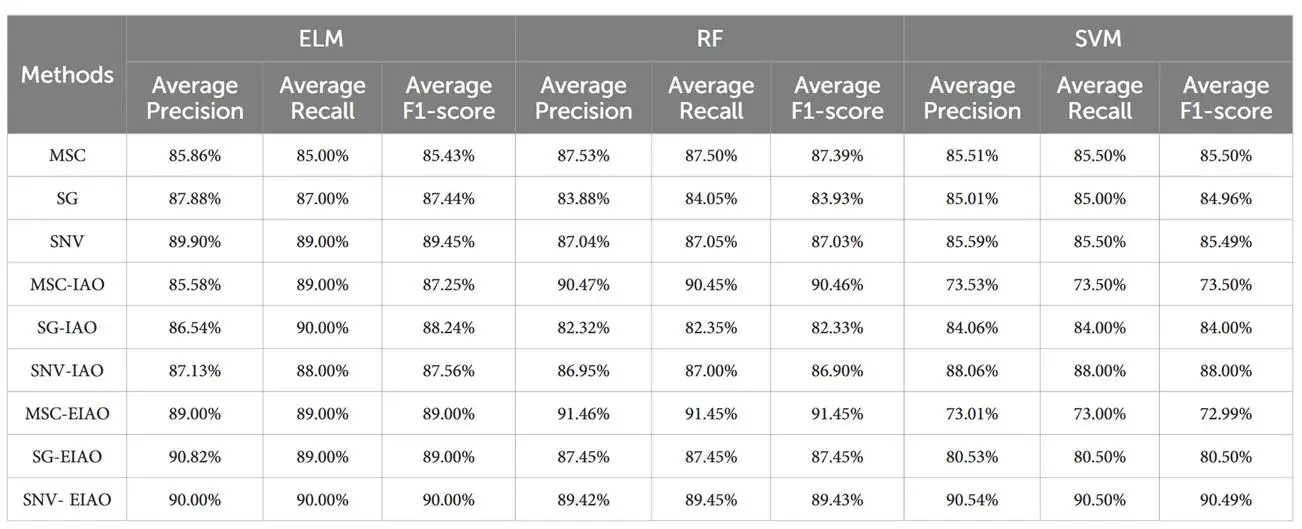Select the MSC-IAO row label
This screenshot has width=1302, height=529.
click(67, 285)
